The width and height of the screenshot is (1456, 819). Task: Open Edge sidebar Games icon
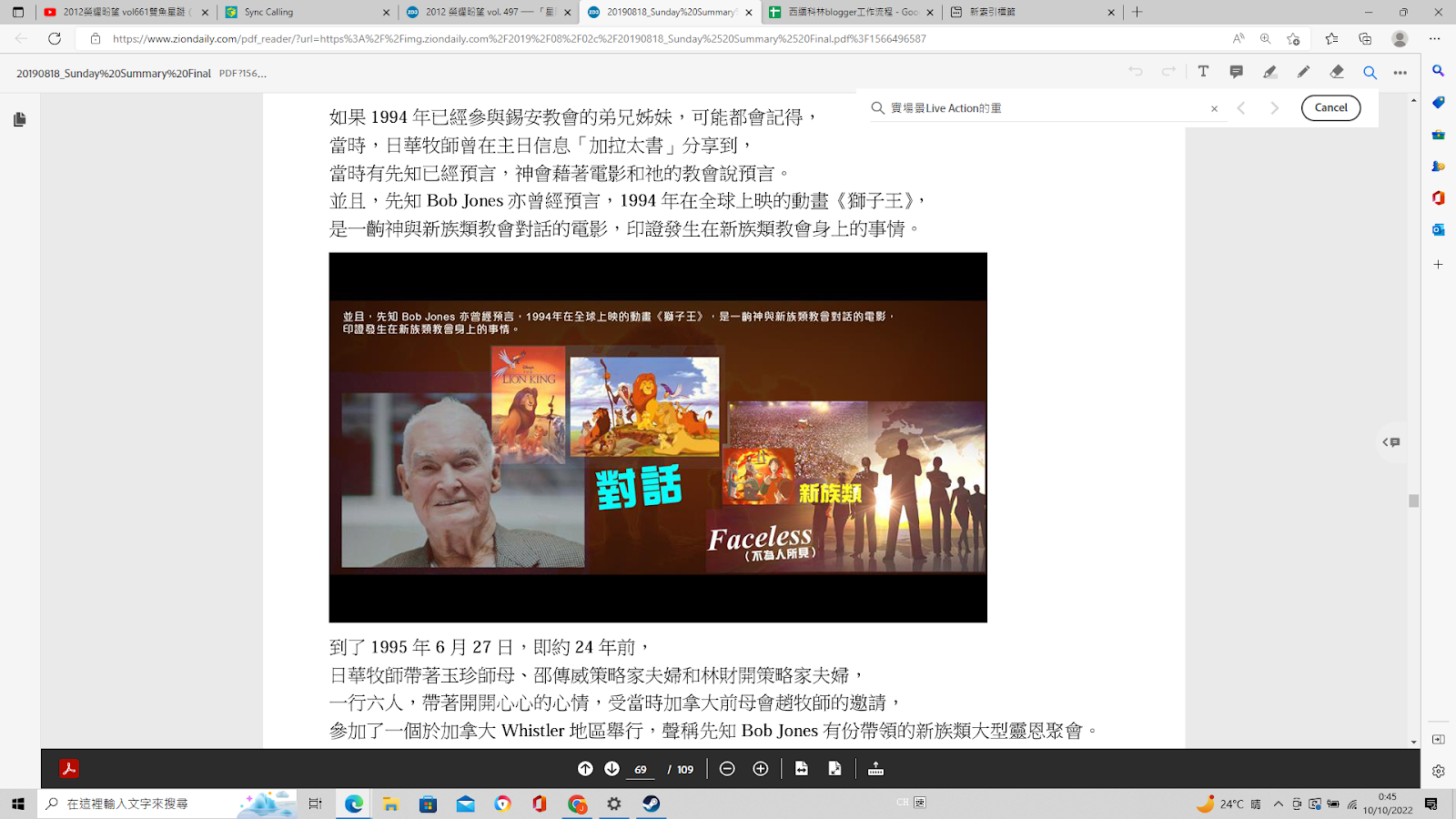click(1438, 167)
